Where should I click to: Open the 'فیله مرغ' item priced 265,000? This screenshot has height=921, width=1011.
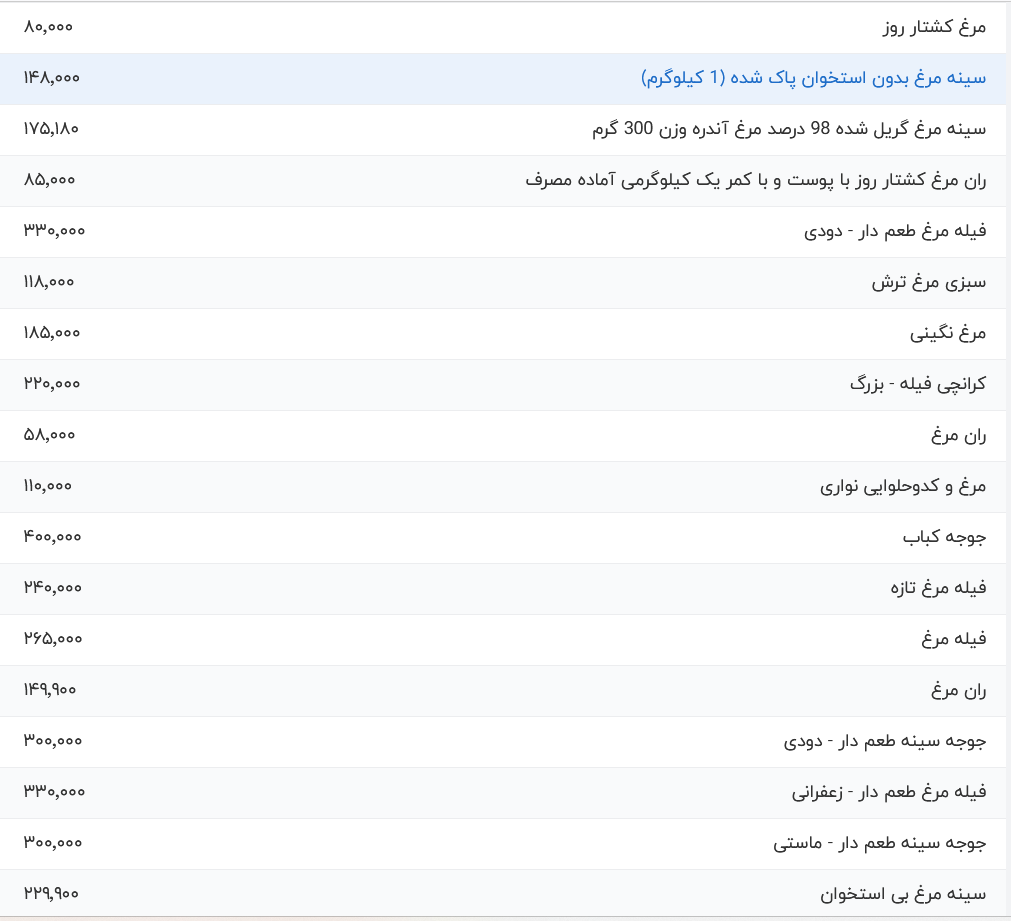coord(954,639)
